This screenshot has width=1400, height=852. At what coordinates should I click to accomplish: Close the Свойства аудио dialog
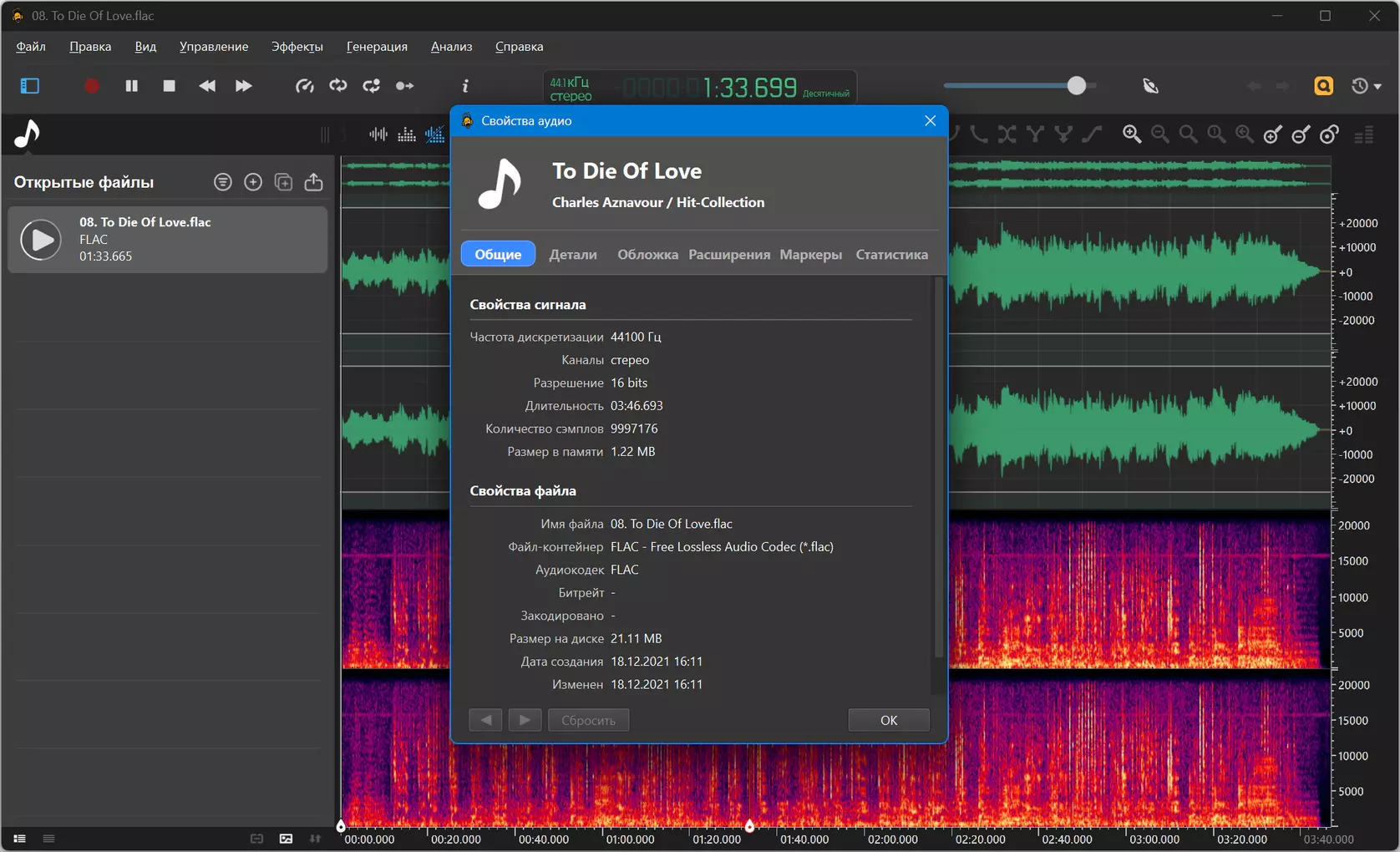930,121
